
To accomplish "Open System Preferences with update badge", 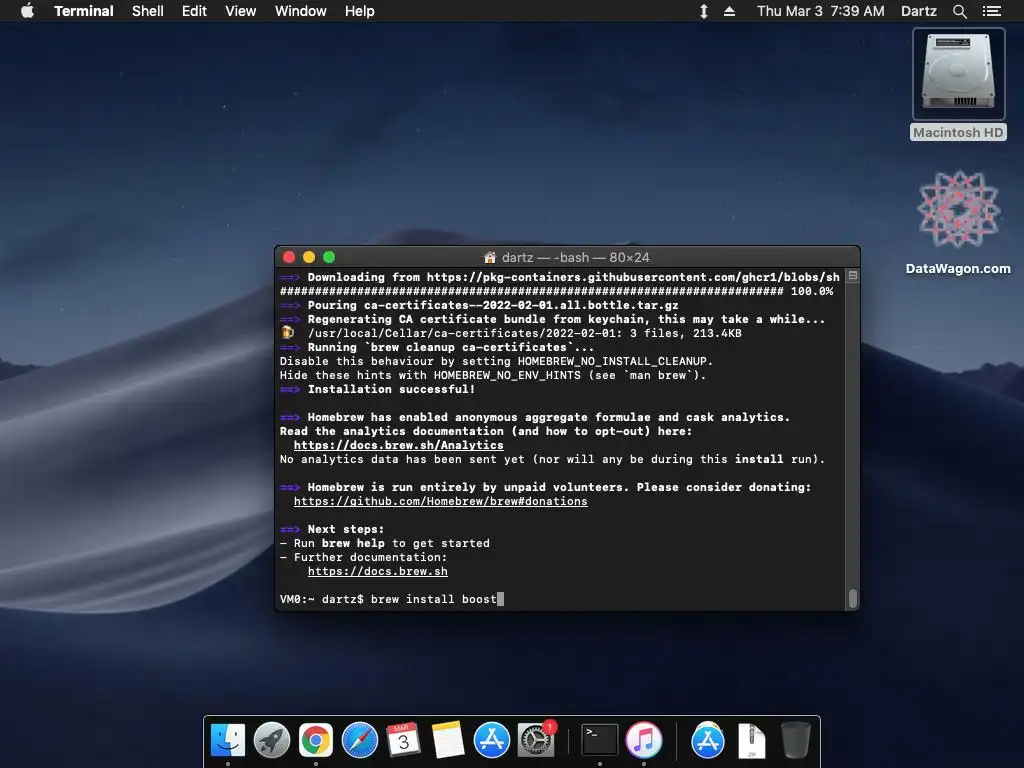I will click(536, 740).
